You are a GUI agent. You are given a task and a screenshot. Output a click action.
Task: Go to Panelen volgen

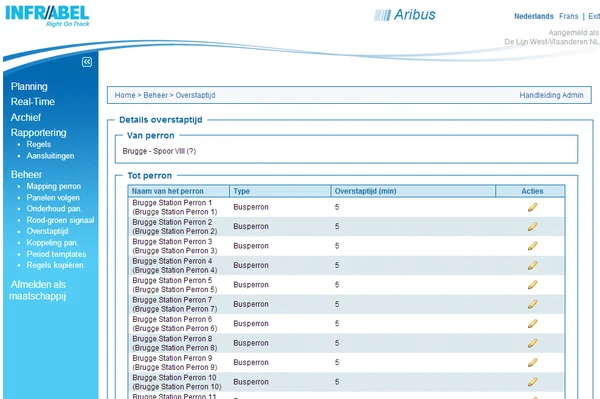pos(53,198)
